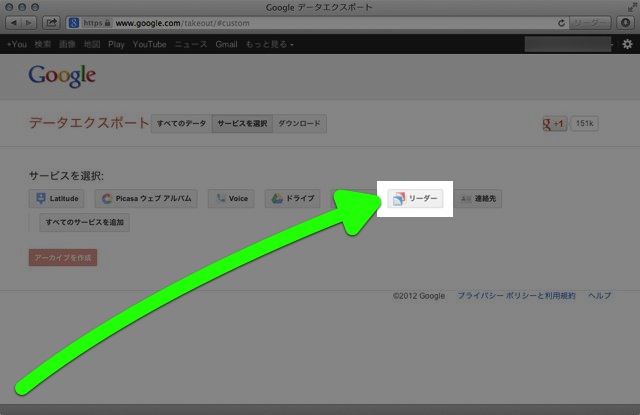This screenshot has height=415, width=640.
Task: Select the リーダー service button
Action: click(x=415, y=199)
